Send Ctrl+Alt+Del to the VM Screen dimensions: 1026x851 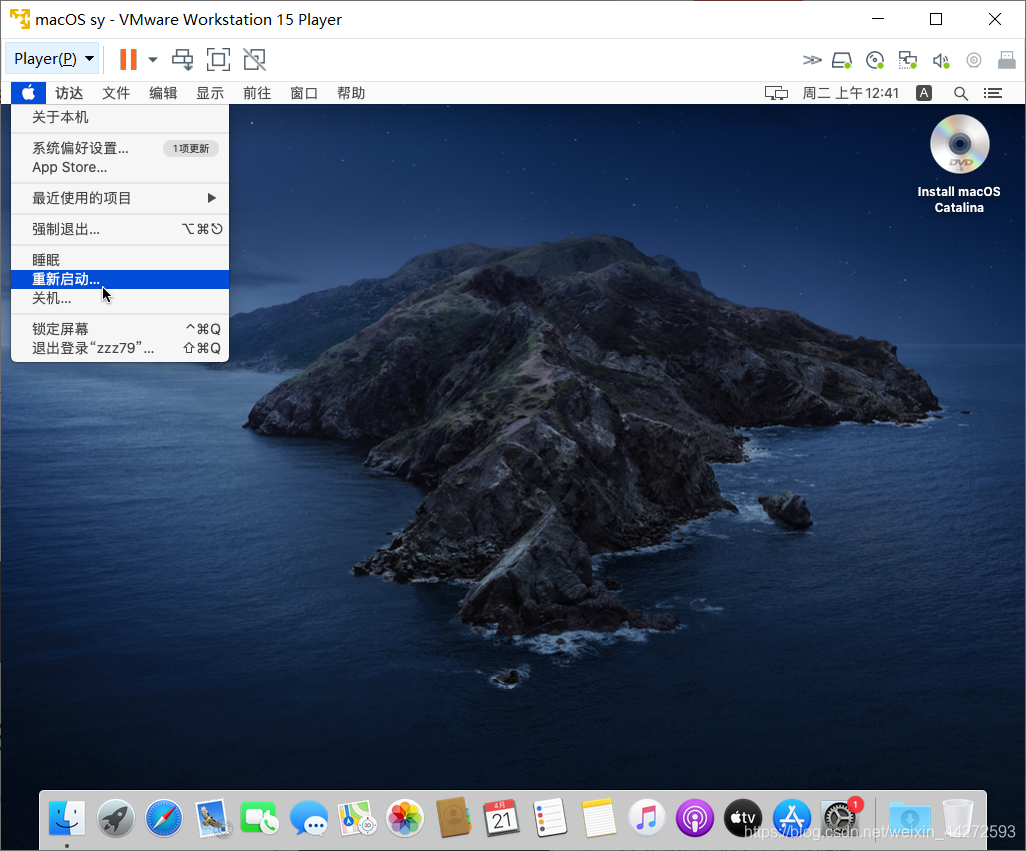[182, 60]
